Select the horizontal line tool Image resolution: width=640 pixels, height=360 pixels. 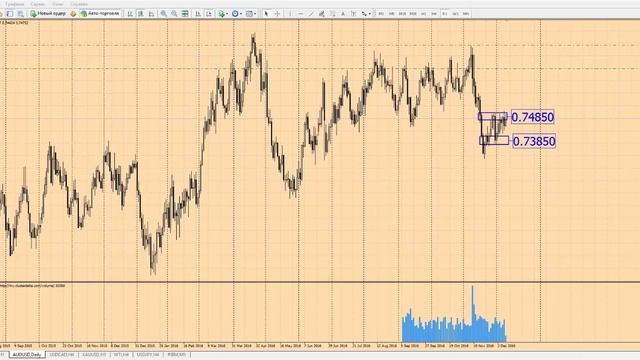click(x=300, y=14)
